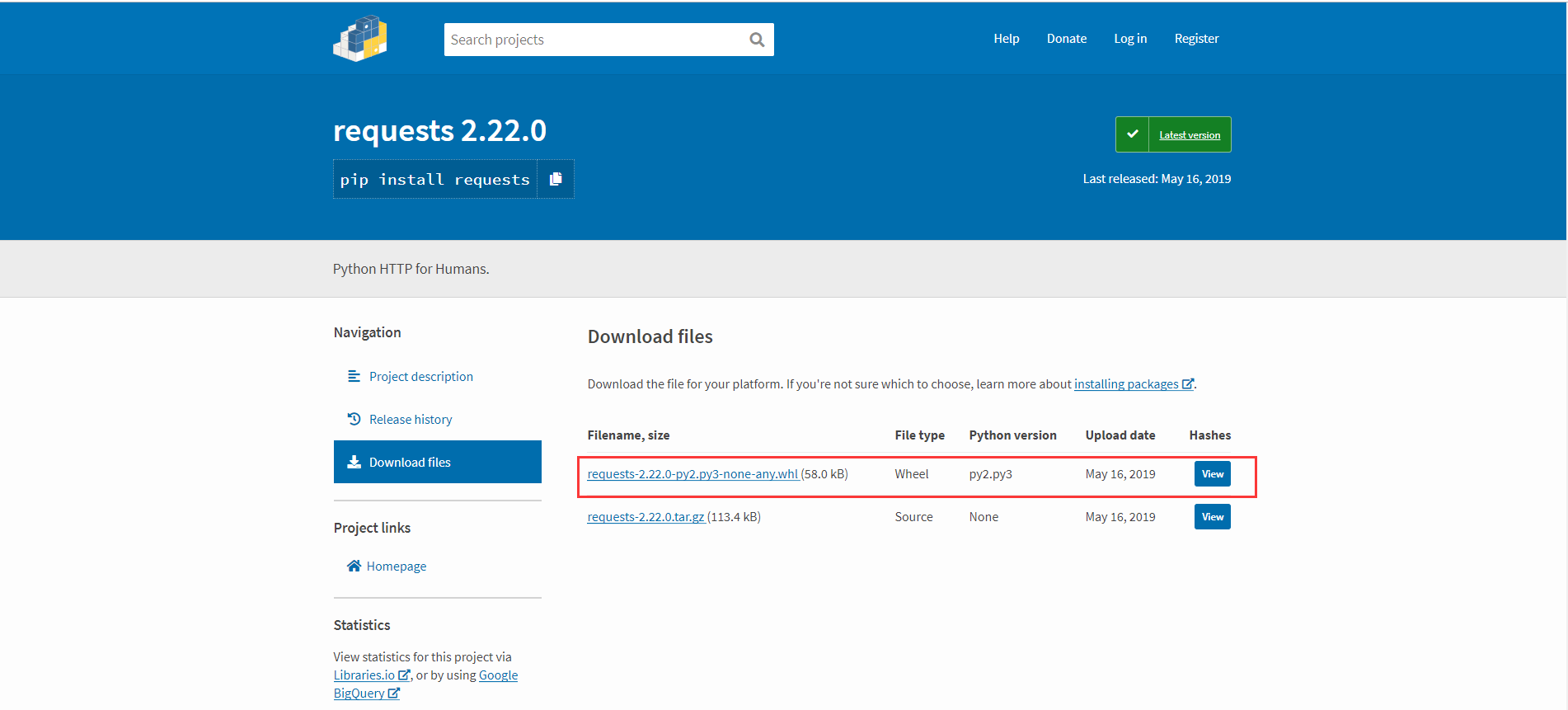Click external-link icon next to BigQuery
1568x710 pixels.
tap(393, 694)
